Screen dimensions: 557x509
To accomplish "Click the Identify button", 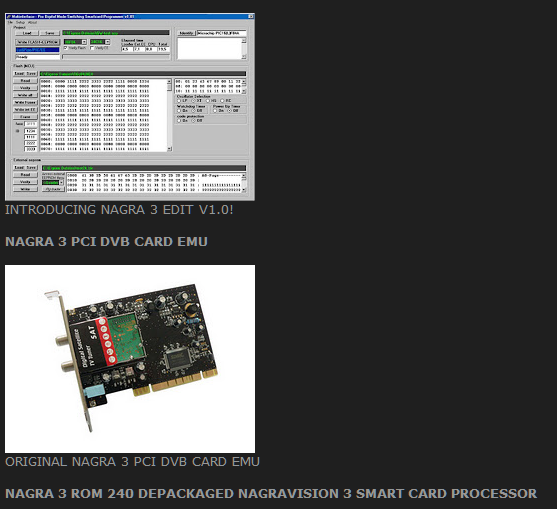I will tap(186, 33).
